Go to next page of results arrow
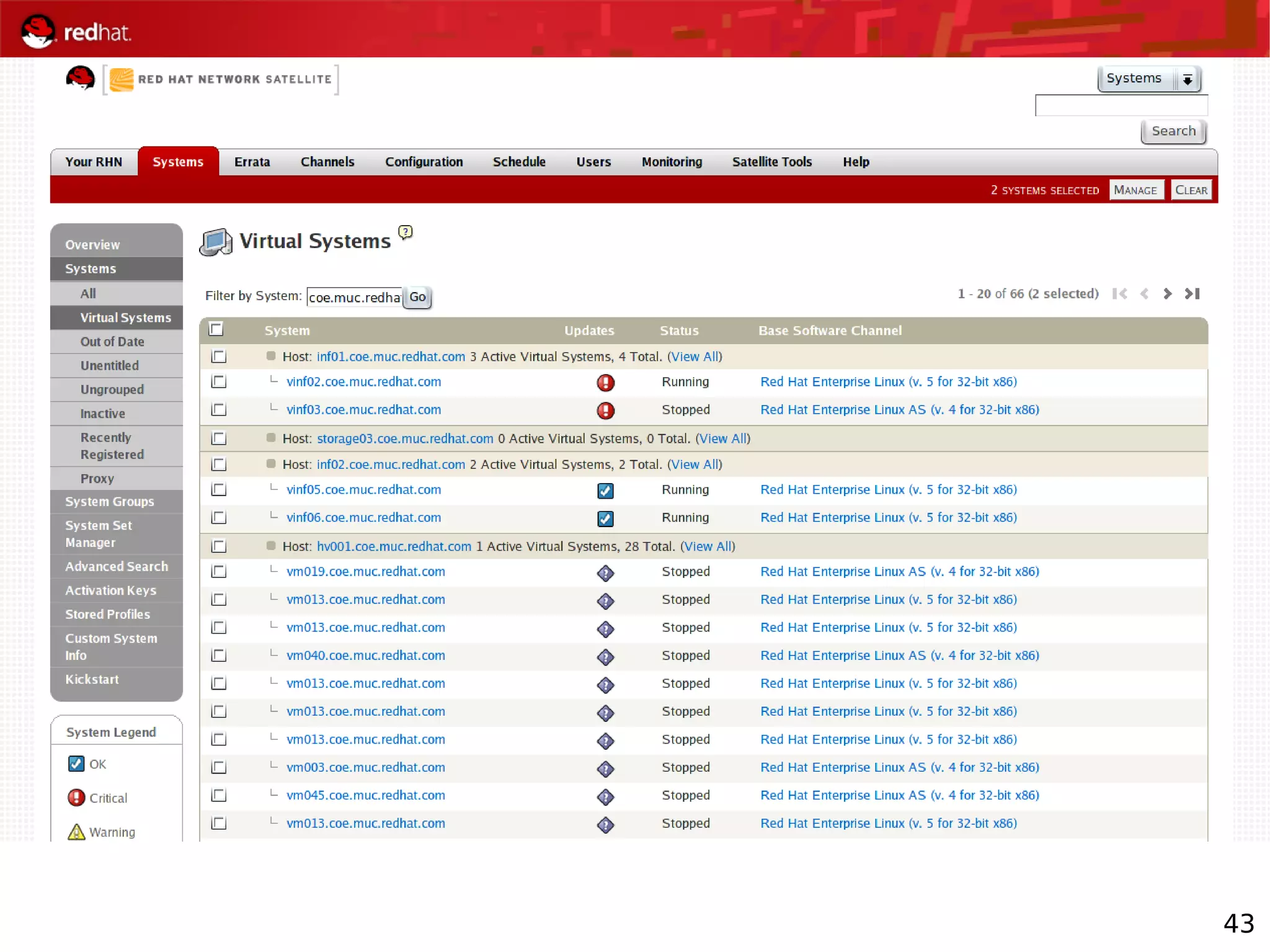The image size is (1270, 952). pos(1167,293)
